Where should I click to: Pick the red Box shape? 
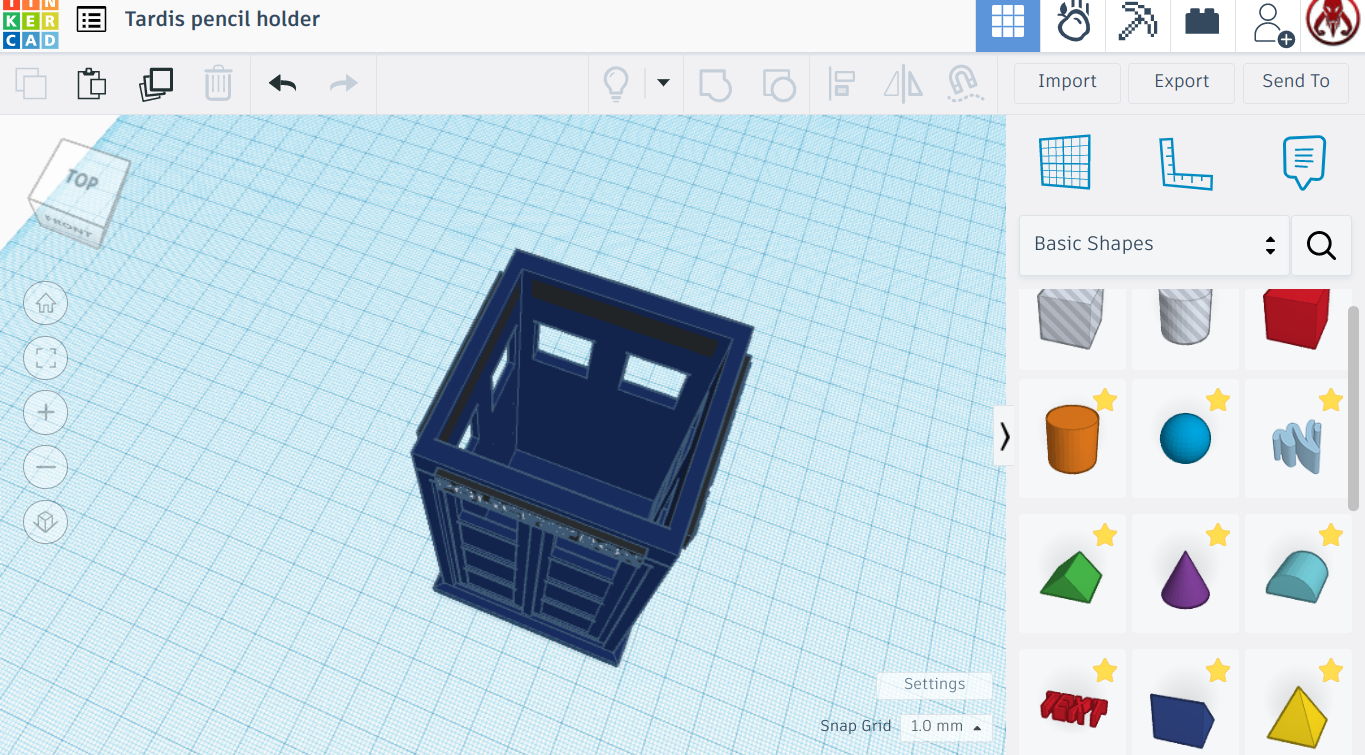pos(1297,319)
